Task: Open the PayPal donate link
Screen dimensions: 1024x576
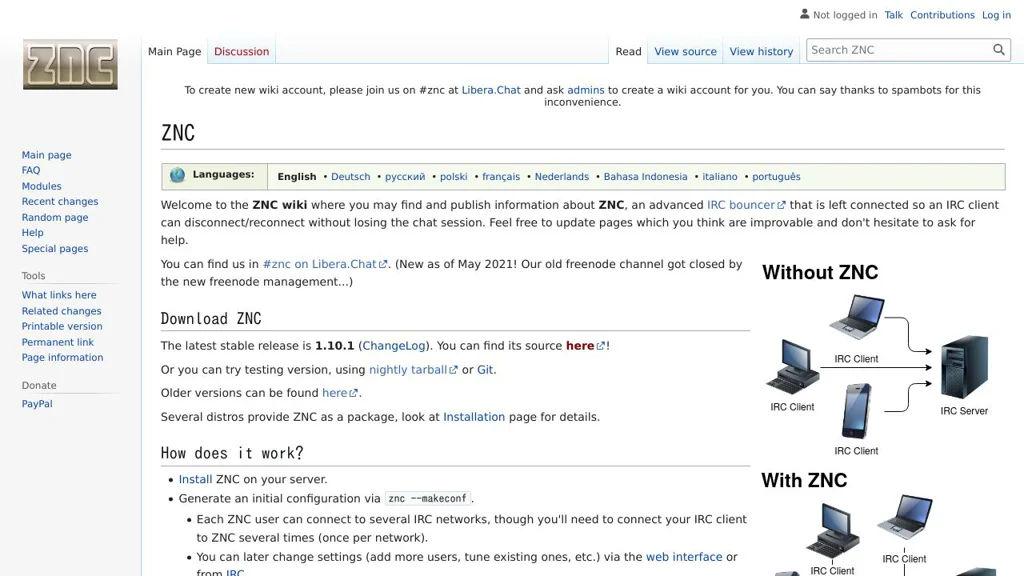Action: [37, 404]
